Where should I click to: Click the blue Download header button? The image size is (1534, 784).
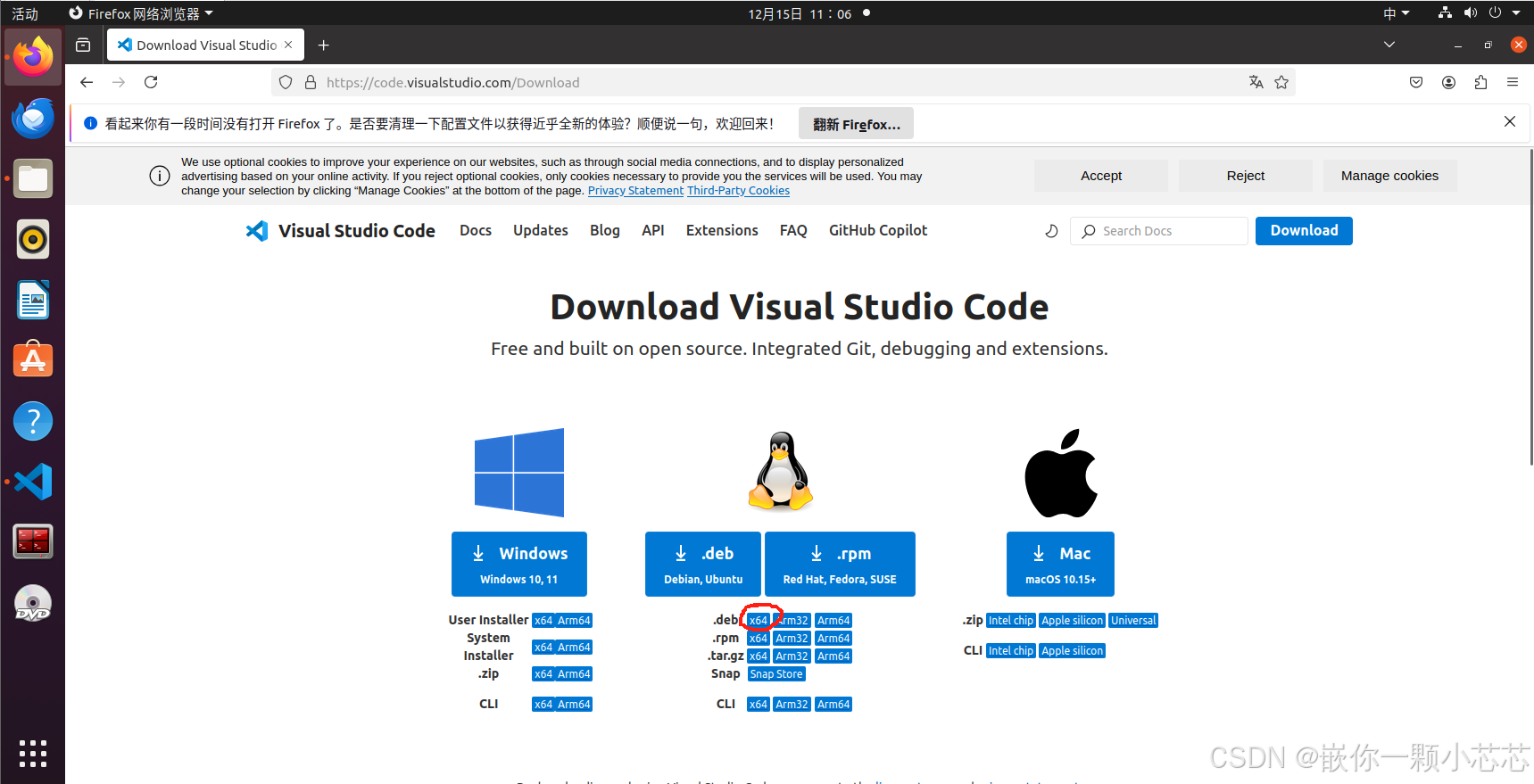click(x=1304, y=231)
